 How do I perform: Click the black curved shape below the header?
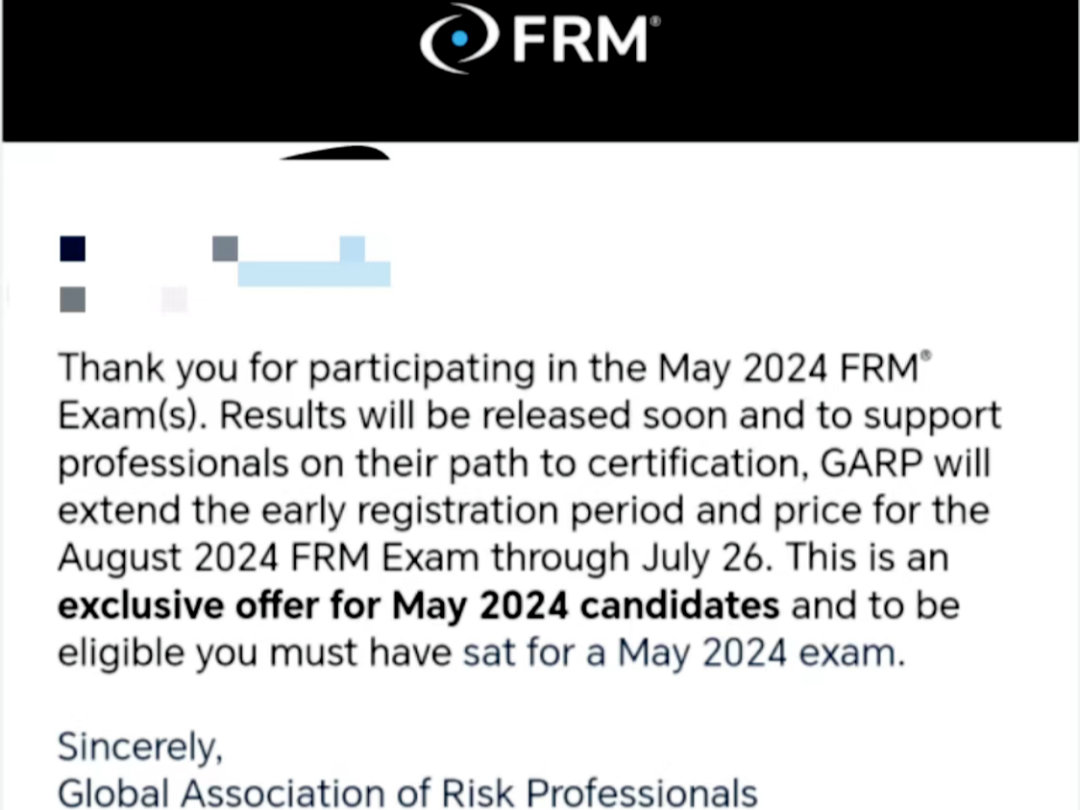[335, 153]
